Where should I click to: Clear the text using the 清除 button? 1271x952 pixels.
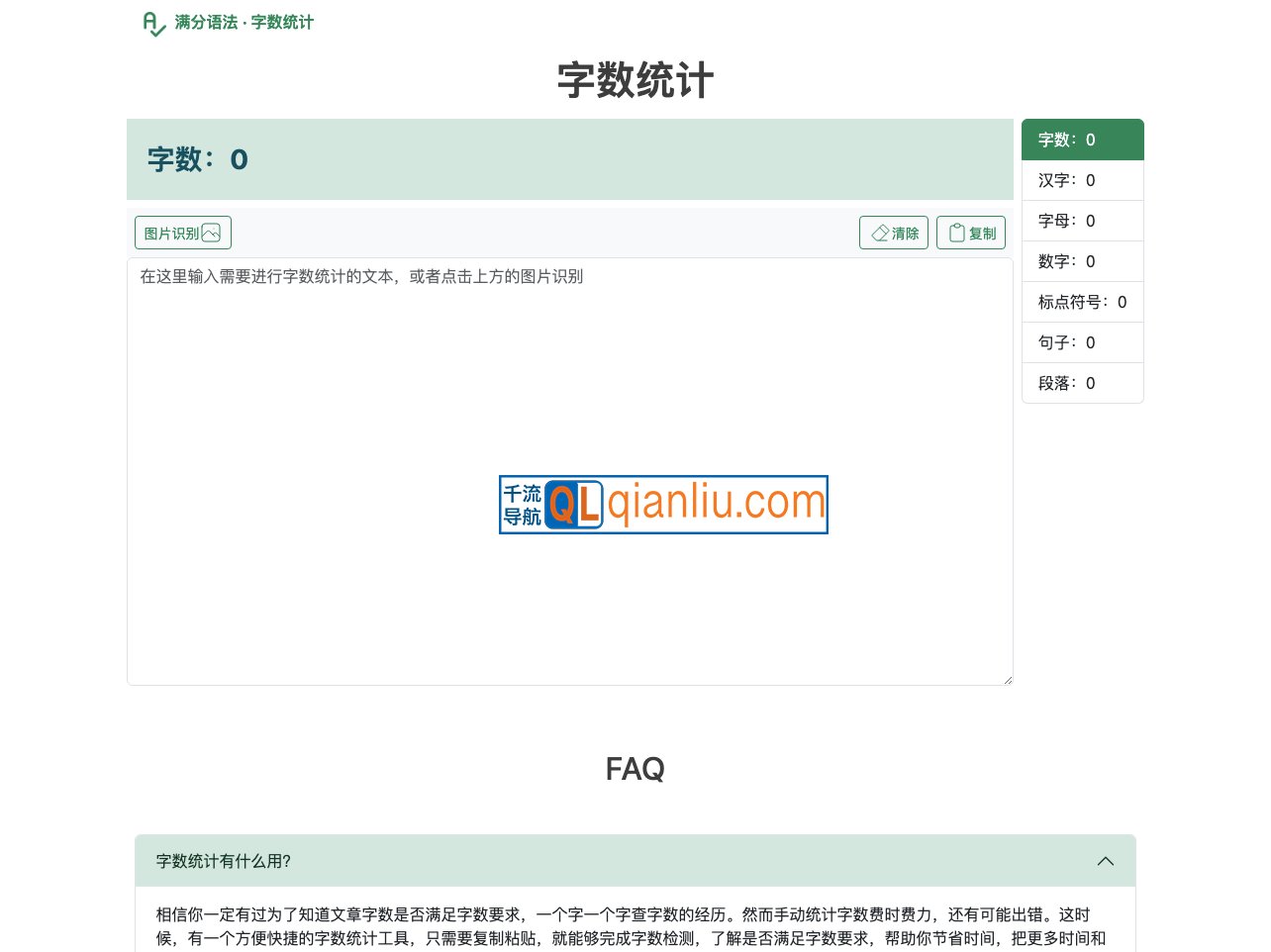pos(894,233)
